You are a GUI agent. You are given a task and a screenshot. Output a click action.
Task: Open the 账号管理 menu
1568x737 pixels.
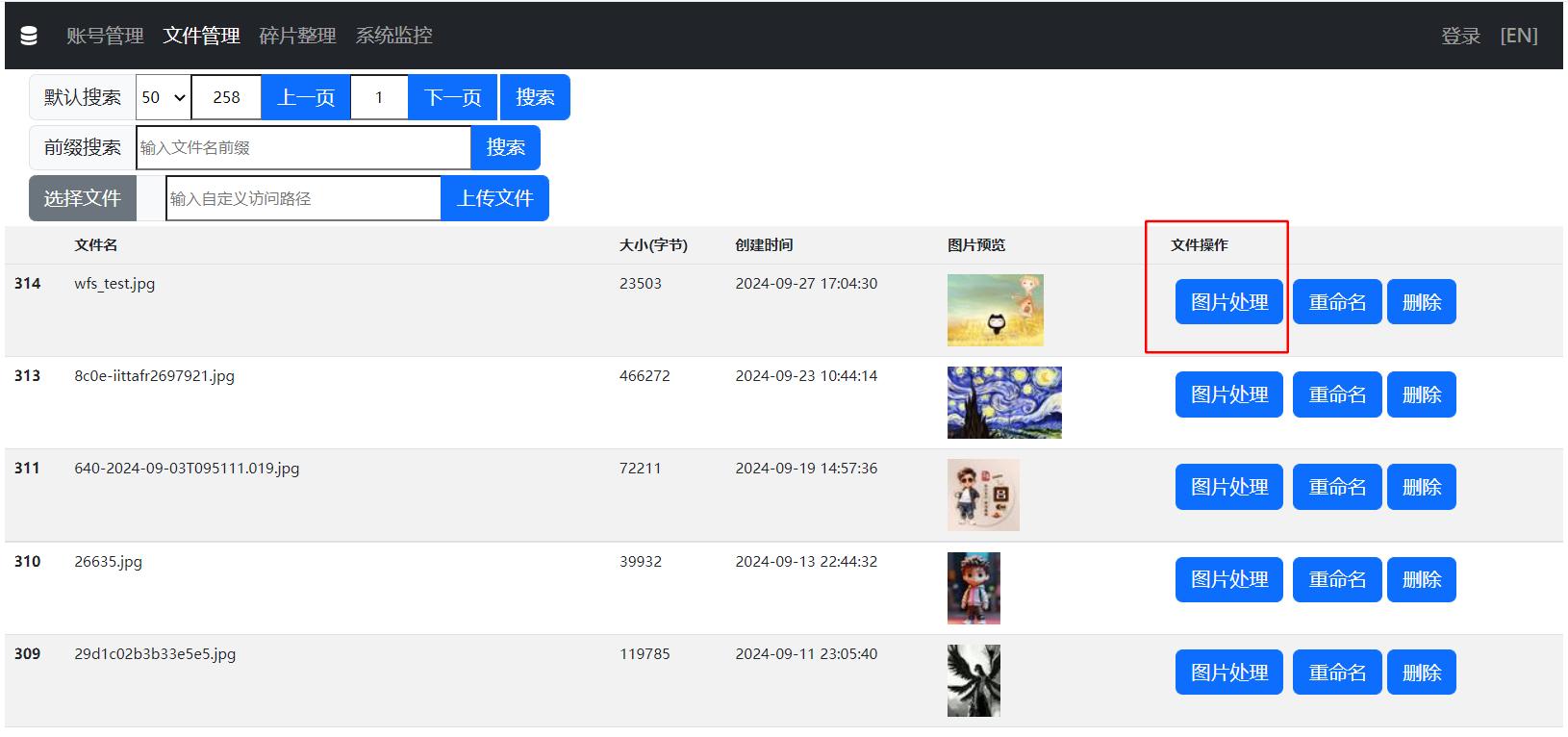point(105,36)
